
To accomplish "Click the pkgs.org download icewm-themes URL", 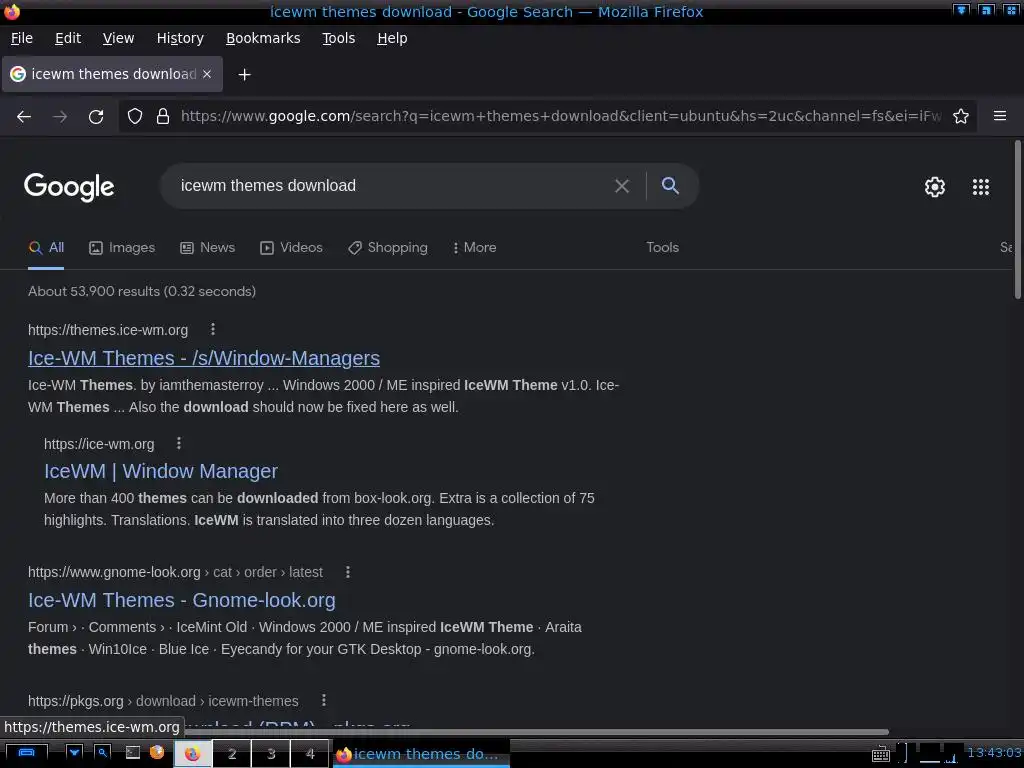I will click(163, 701).
